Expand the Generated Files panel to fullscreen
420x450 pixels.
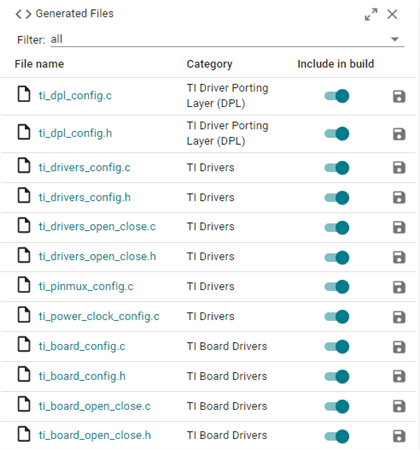tap(371, 14)
